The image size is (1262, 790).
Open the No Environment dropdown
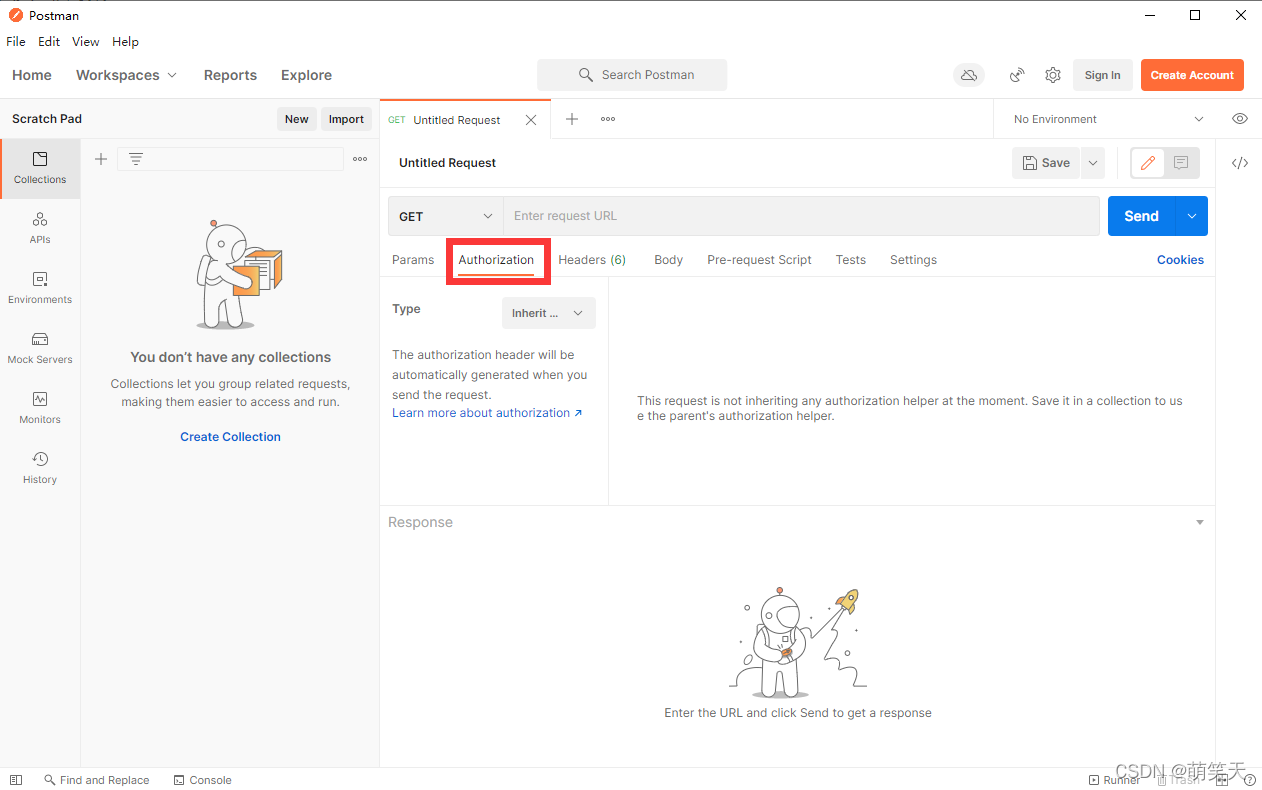point(1108,119)
